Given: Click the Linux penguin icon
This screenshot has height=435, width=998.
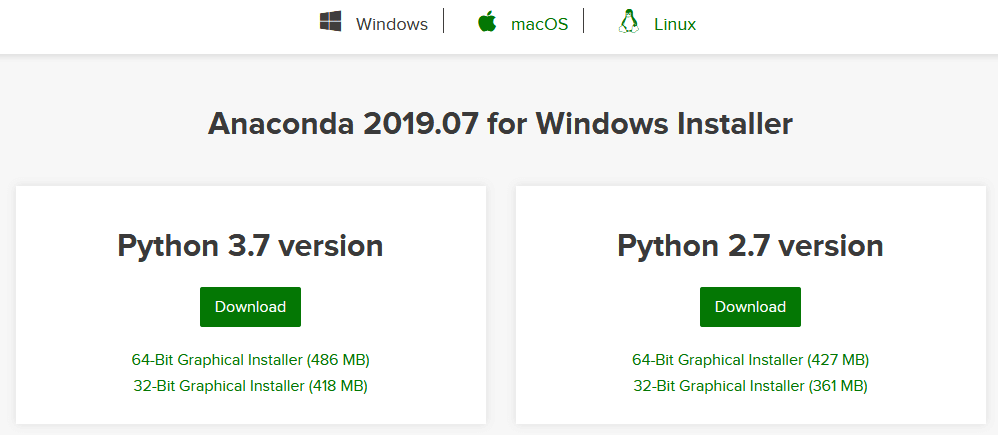Looking at the screenshot, I should coord(628,22).
